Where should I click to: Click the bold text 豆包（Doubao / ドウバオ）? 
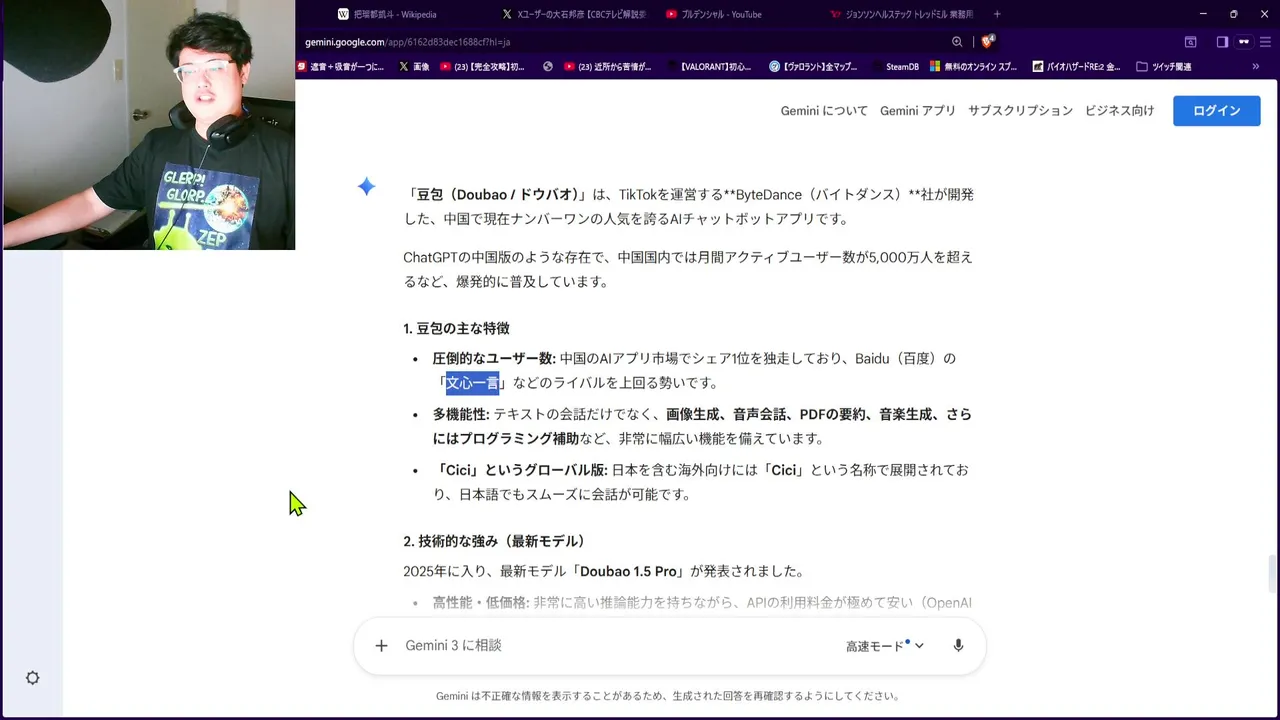pyautogui.click(x=497, y=195)
